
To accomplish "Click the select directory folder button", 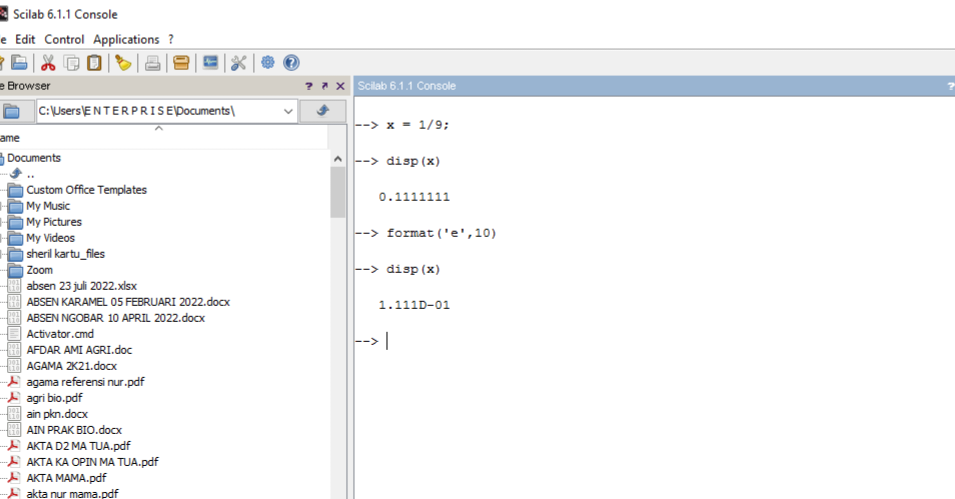I will coord(12,111).
